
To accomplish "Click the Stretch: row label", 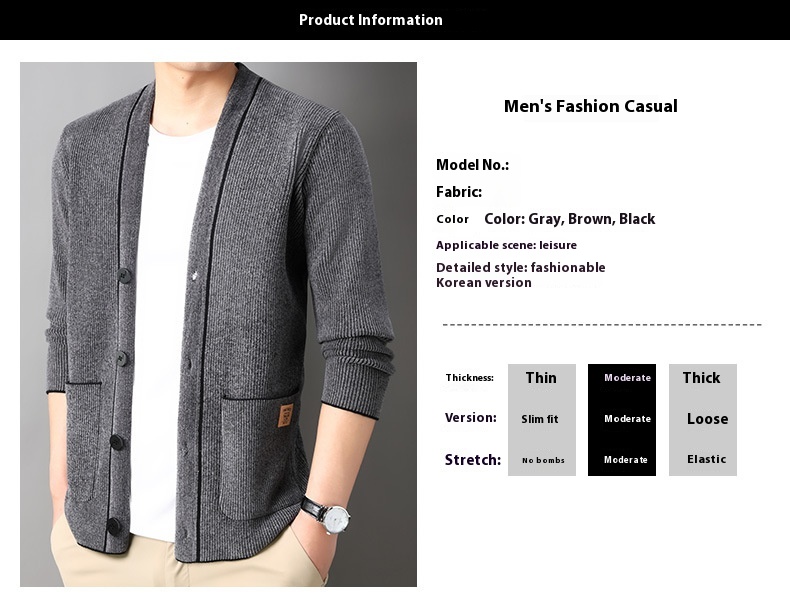I will 472,460.
